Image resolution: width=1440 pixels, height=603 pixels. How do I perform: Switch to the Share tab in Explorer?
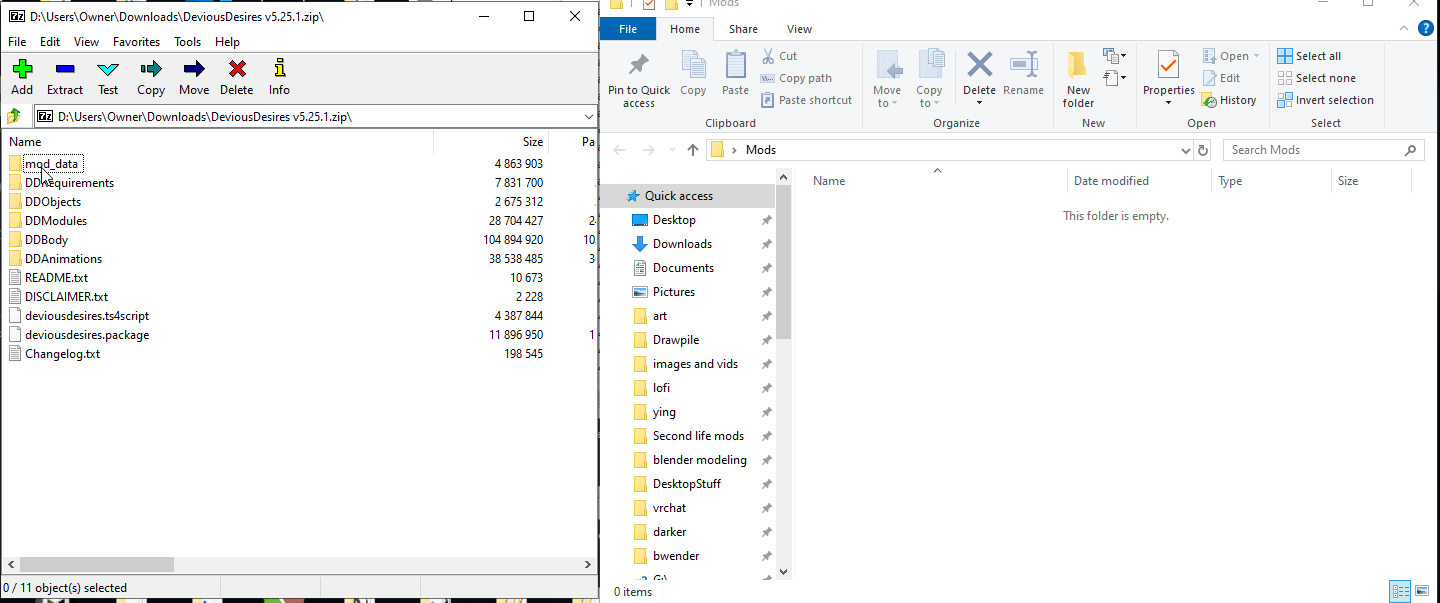(743, 29)
